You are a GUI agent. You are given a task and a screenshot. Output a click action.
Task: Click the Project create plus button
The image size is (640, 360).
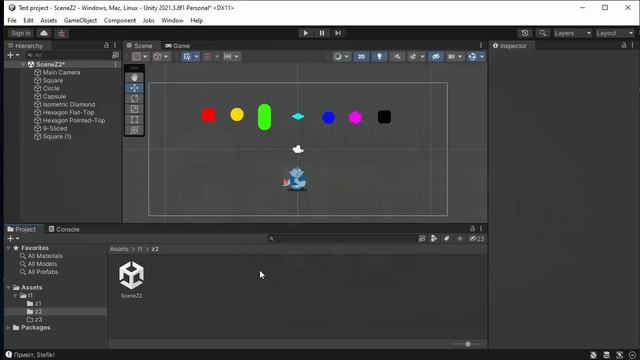coord(13,238)
